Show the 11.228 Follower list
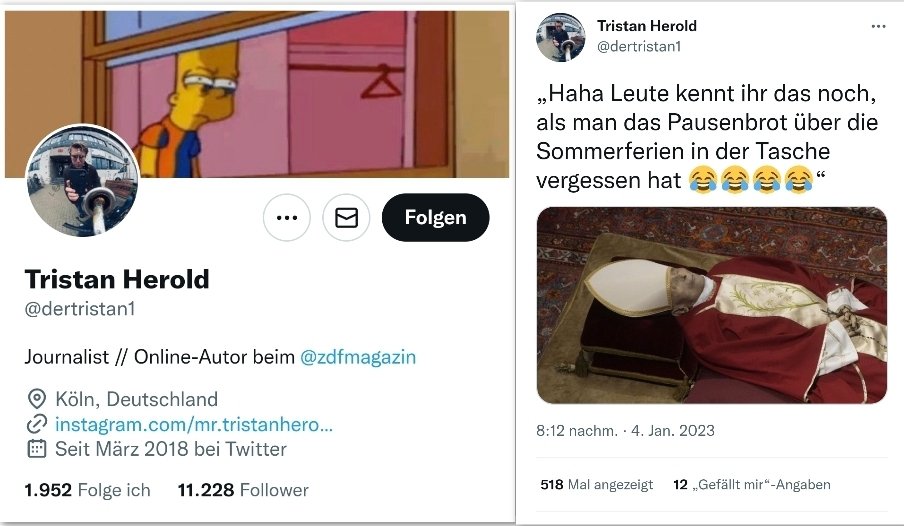This screenshot has height=526, width=904. [243, 490]
